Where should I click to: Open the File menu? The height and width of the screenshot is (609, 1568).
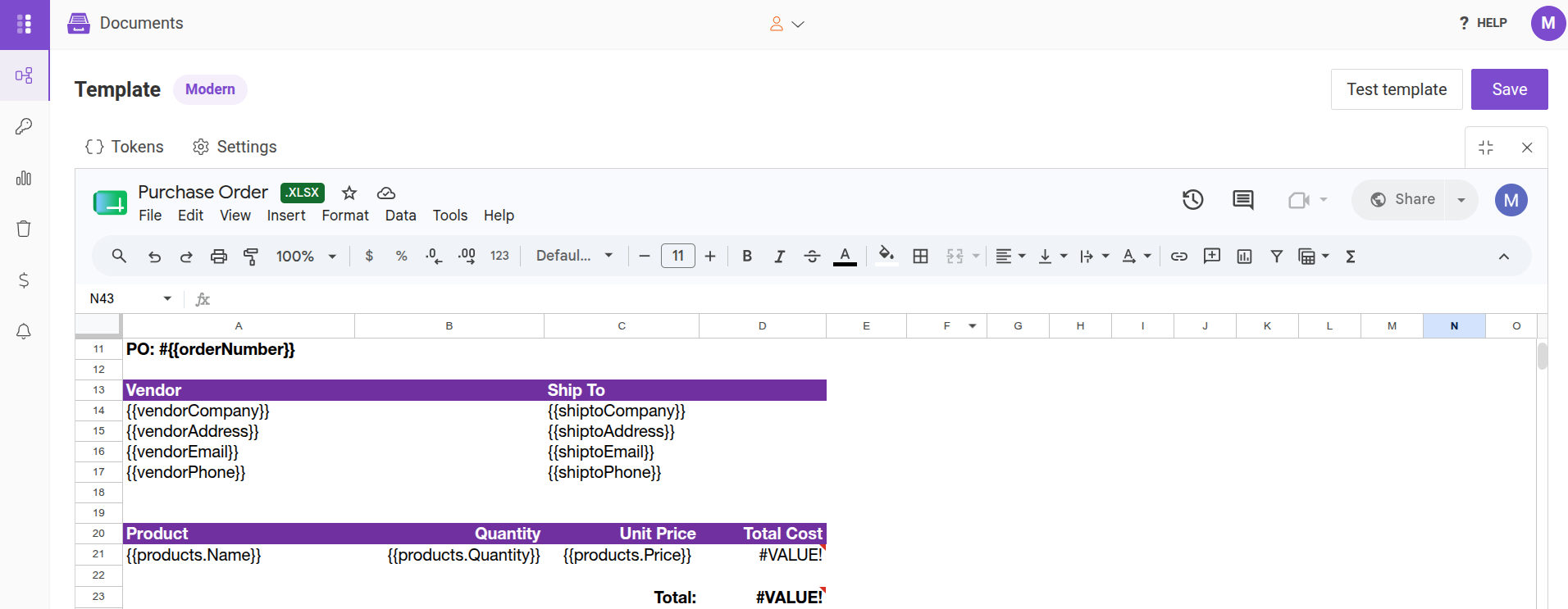tap(150, 216)
